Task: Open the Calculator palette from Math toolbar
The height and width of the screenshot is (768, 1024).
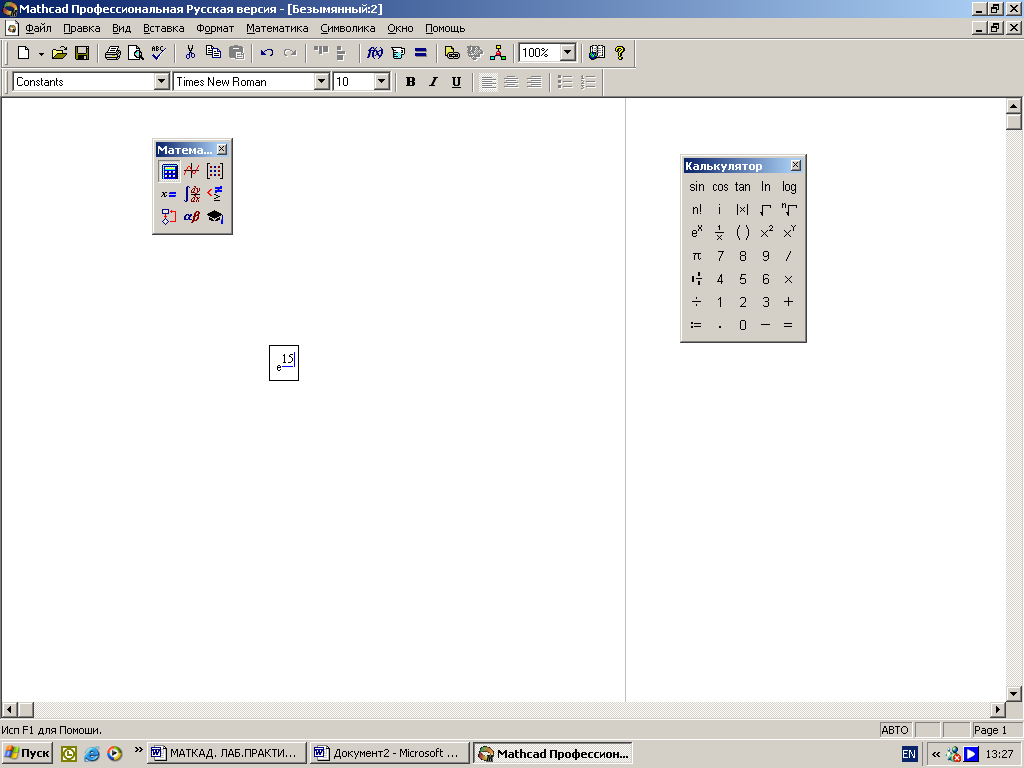Action: [169, 171]
